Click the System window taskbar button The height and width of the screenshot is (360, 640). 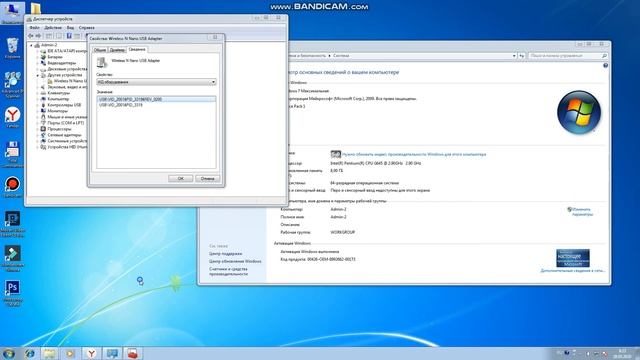(x=112, y=353)
